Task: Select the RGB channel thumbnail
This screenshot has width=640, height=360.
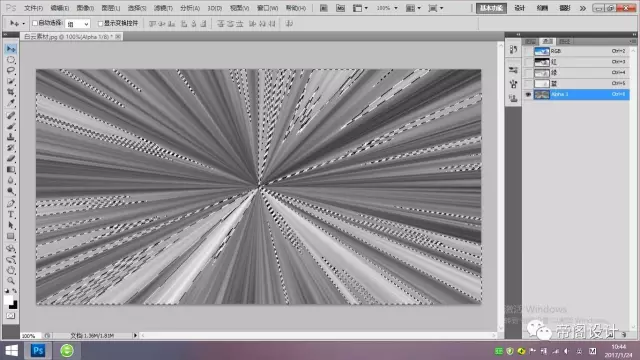Action: pos(542,51)
